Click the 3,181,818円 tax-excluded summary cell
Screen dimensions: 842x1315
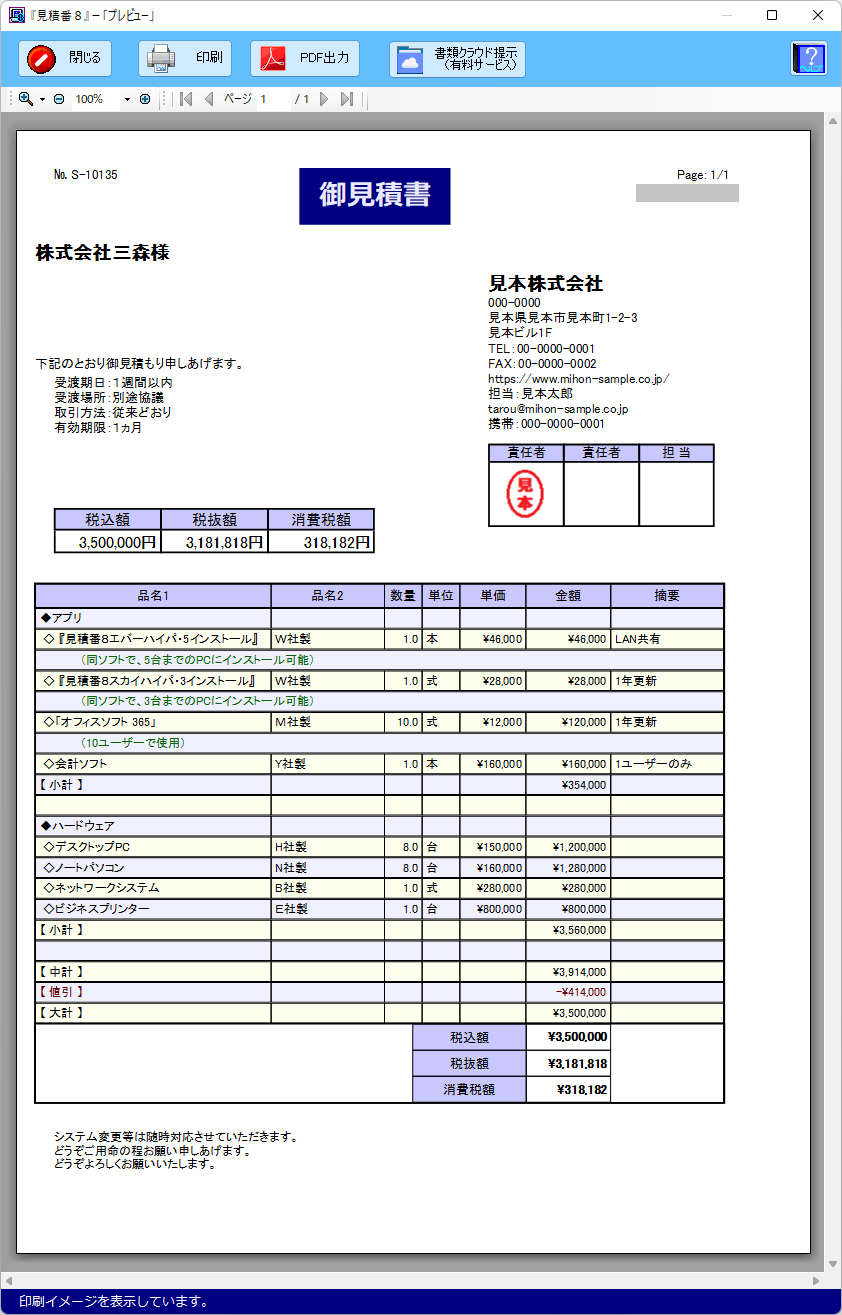pos(215,542)
